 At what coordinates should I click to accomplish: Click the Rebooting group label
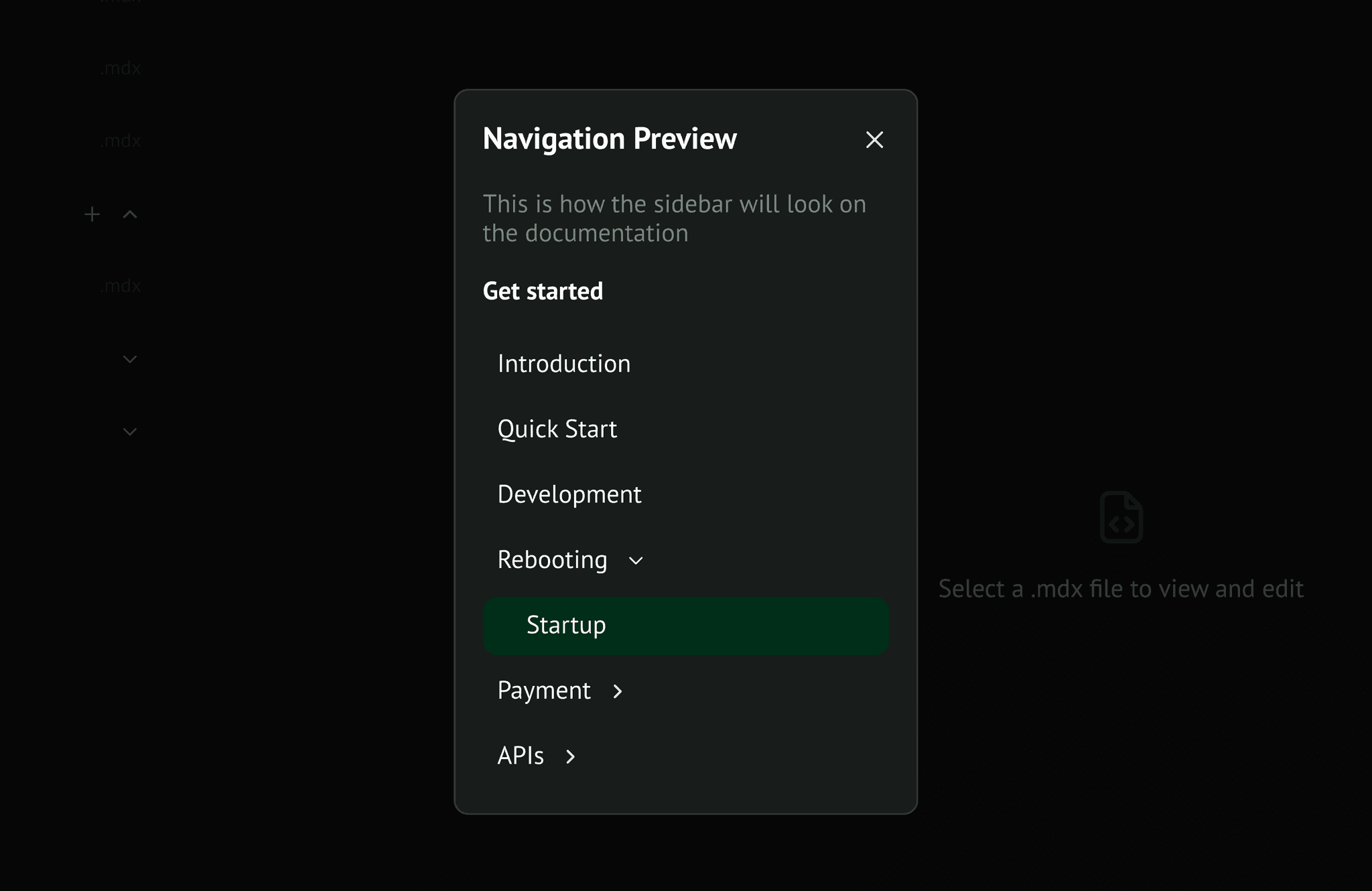point(552,560)
